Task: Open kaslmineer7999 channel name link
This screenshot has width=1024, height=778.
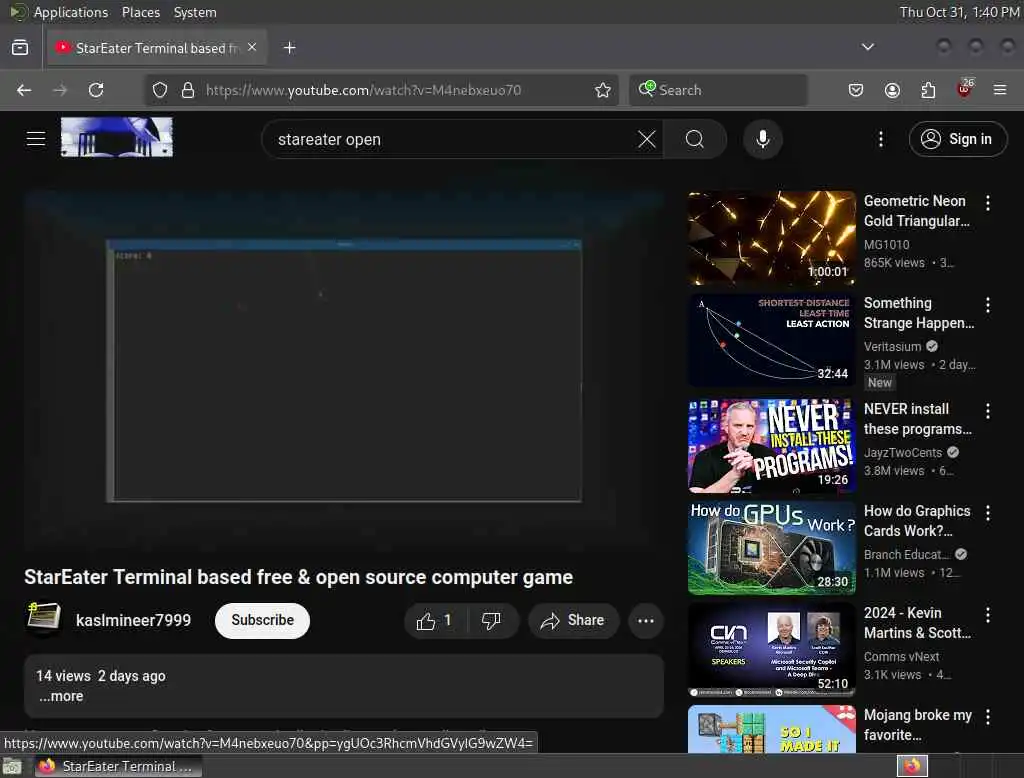Action: point(133,621)
